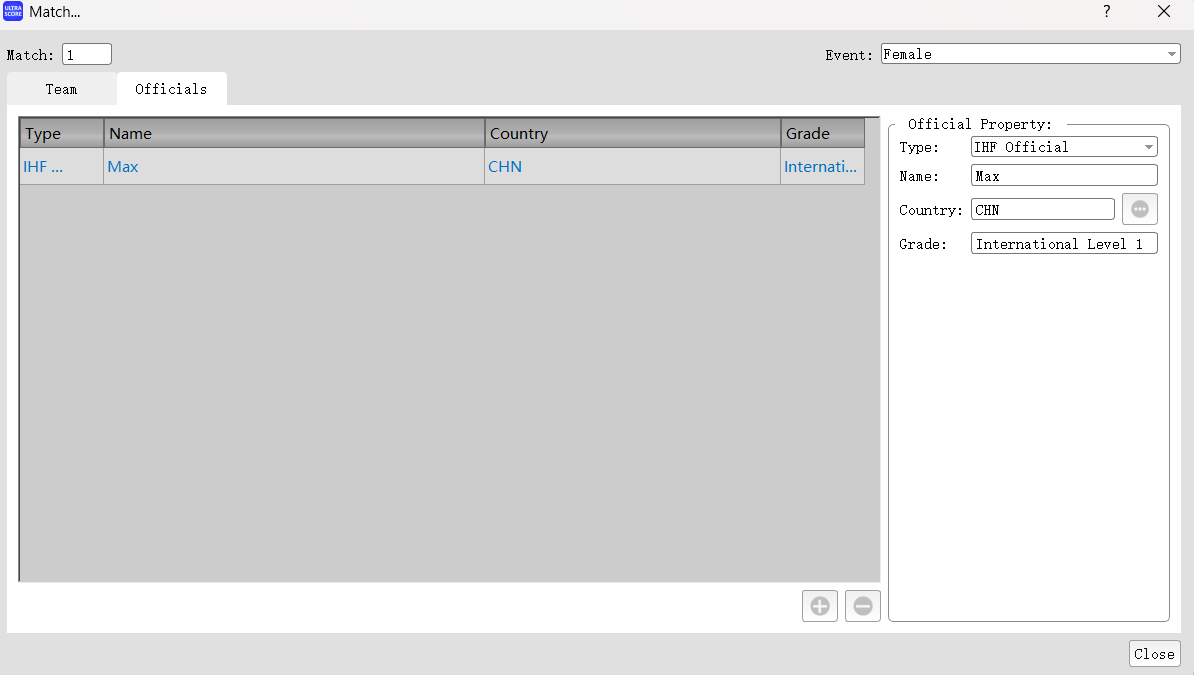Click the add official plus icon
Viewport: 1194px width, 675px height.
pos(819,605)
